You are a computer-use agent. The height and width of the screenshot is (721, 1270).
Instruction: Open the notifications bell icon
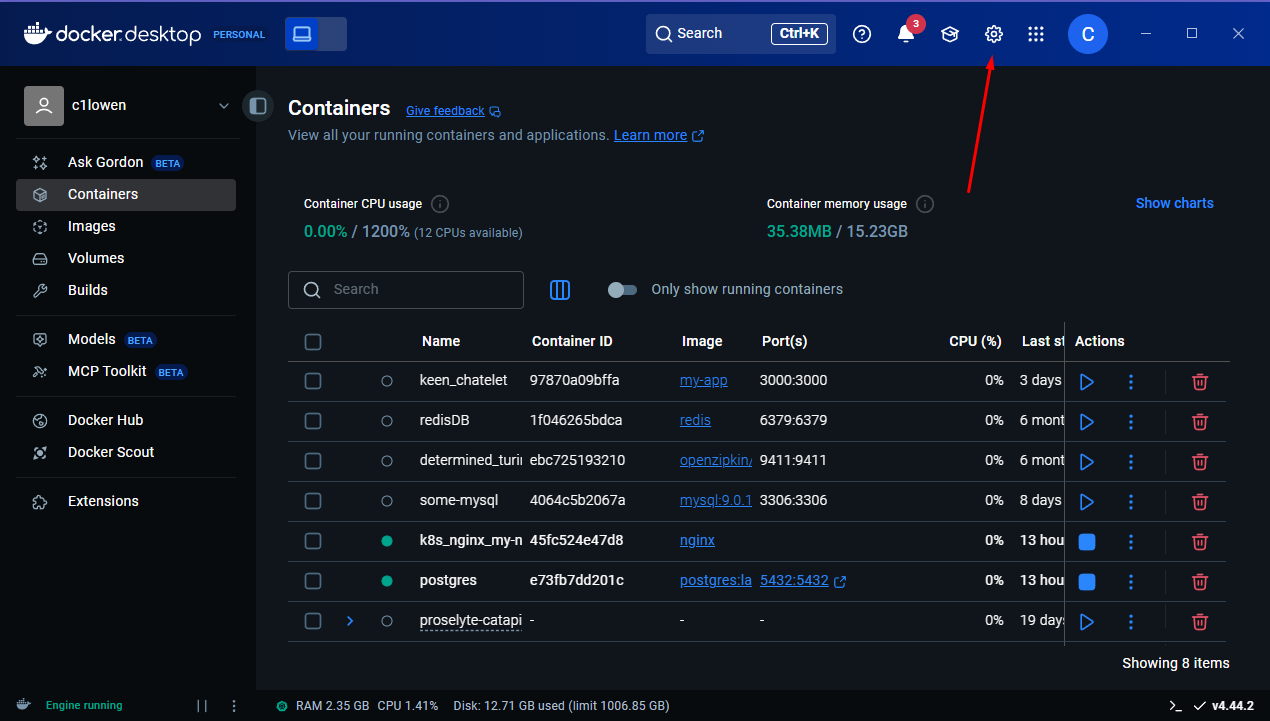point(906,34)
